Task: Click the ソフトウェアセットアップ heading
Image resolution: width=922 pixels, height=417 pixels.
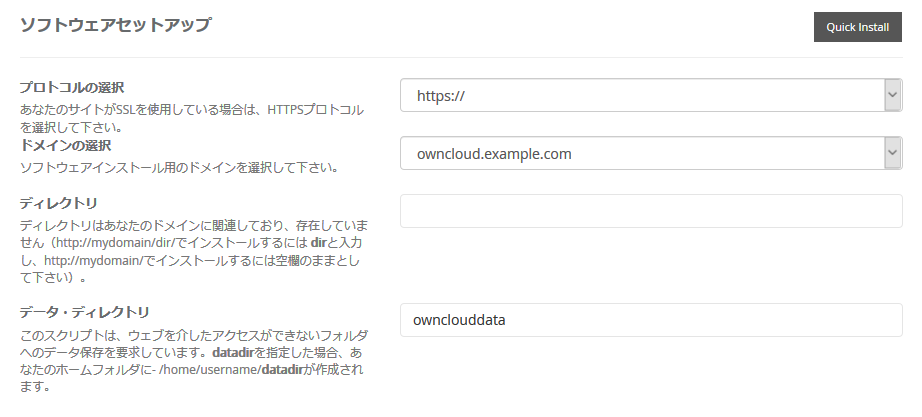Action: 115,26
